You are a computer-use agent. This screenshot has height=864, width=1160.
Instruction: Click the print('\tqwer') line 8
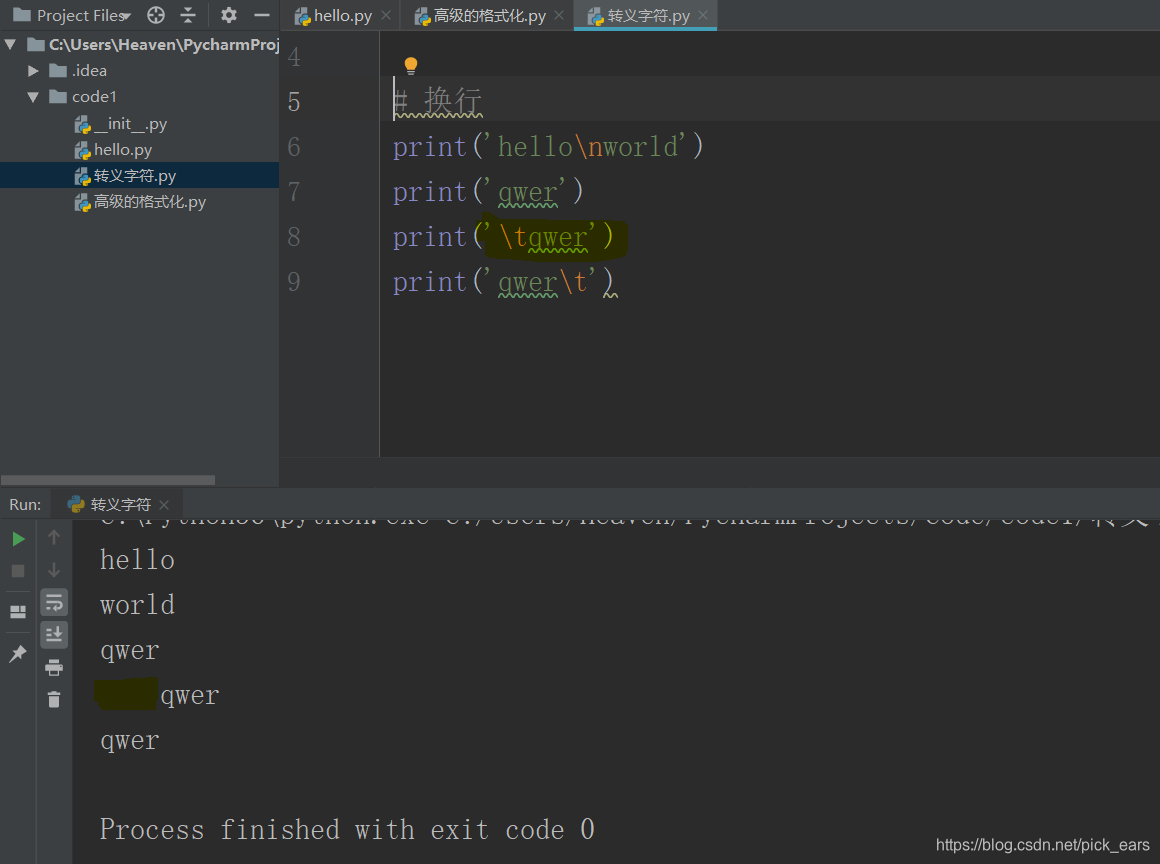tap(503, 237)
